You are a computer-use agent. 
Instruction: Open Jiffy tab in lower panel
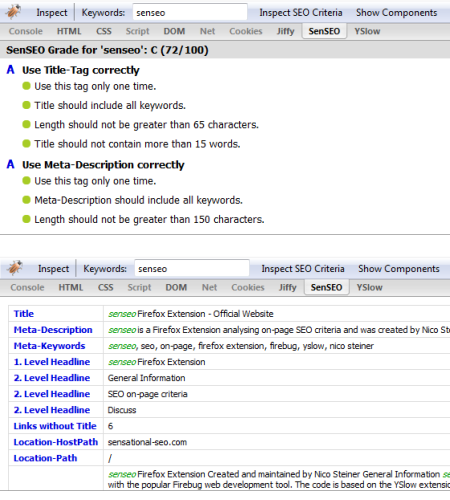point(287,287)
